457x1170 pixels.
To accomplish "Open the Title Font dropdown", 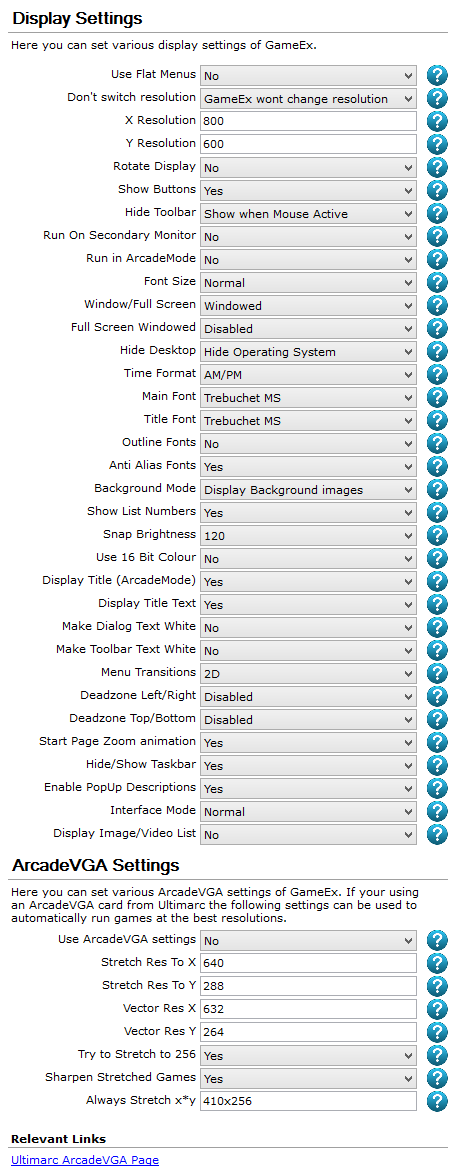I will 308,420.
